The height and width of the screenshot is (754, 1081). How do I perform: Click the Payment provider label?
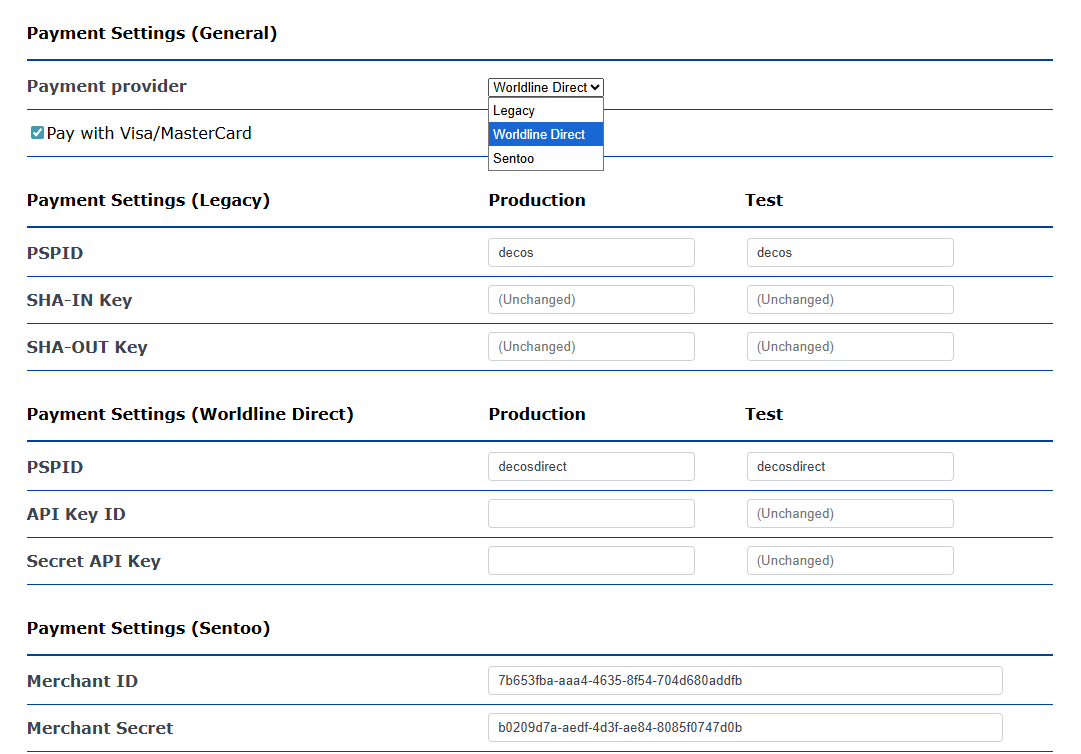[107, 86]
